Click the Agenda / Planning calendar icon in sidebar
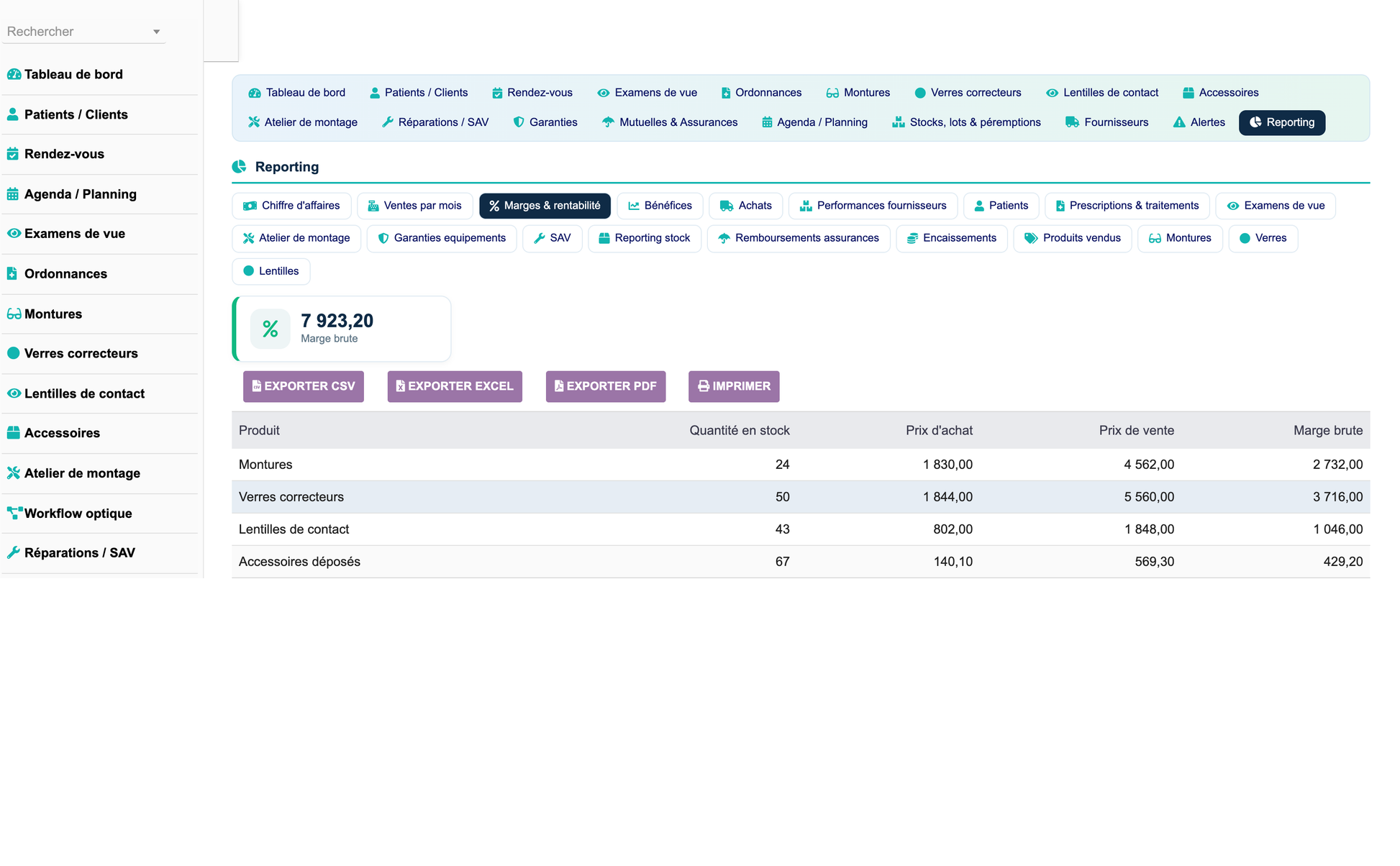Viewport: 1400px width, 866px height. tap(13, 194)
